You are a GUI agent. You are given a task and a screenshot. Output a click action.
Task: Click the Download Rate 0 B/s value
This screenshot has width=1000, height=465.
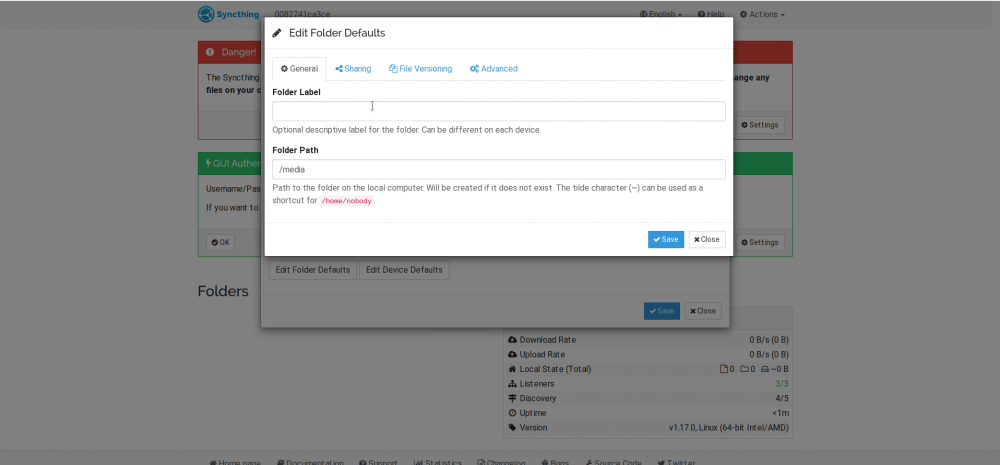769,340
